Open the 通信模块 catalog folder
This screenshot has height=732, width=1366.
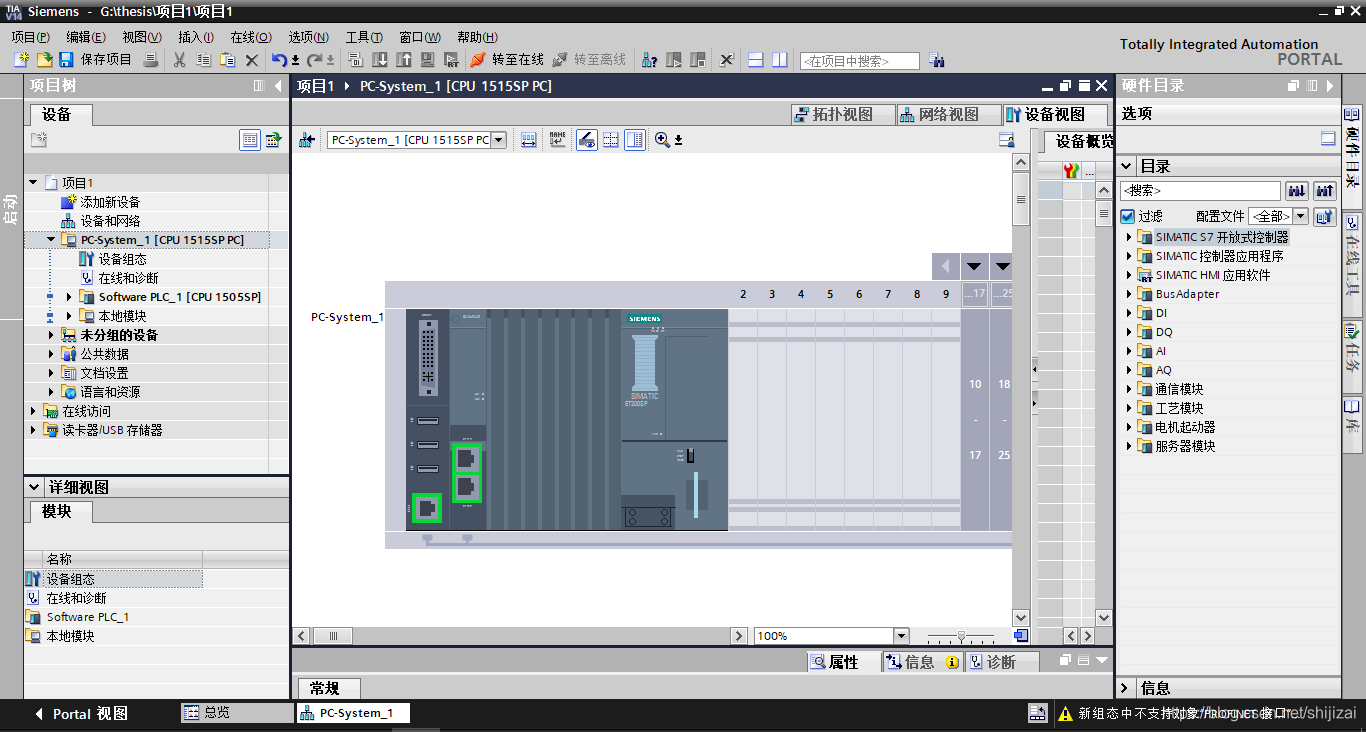point(1178,389)
